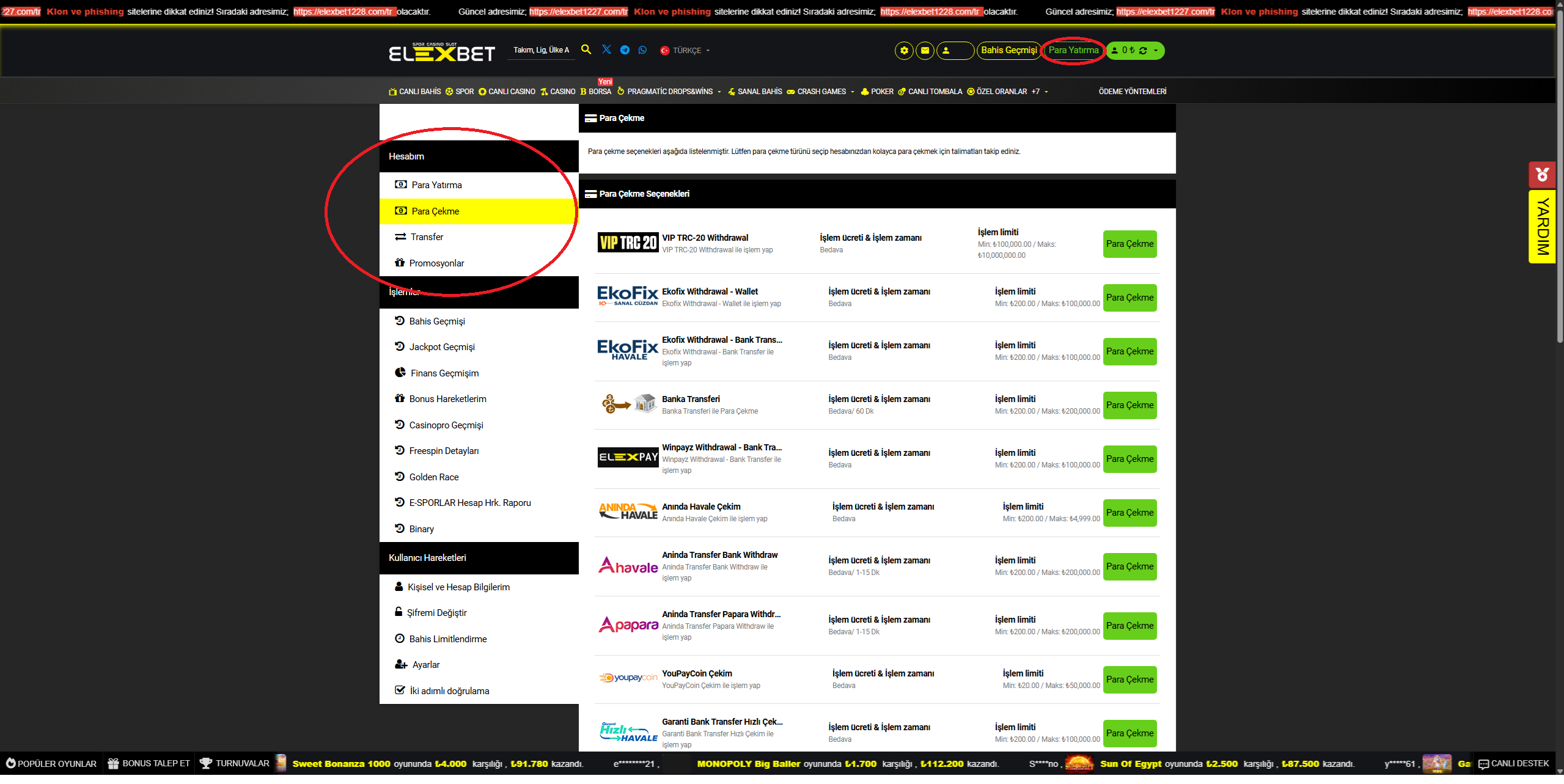The image size is (1564, 784).
Task: Open ÖZEL ORANLAR menu item
Action: coord(997,92)
